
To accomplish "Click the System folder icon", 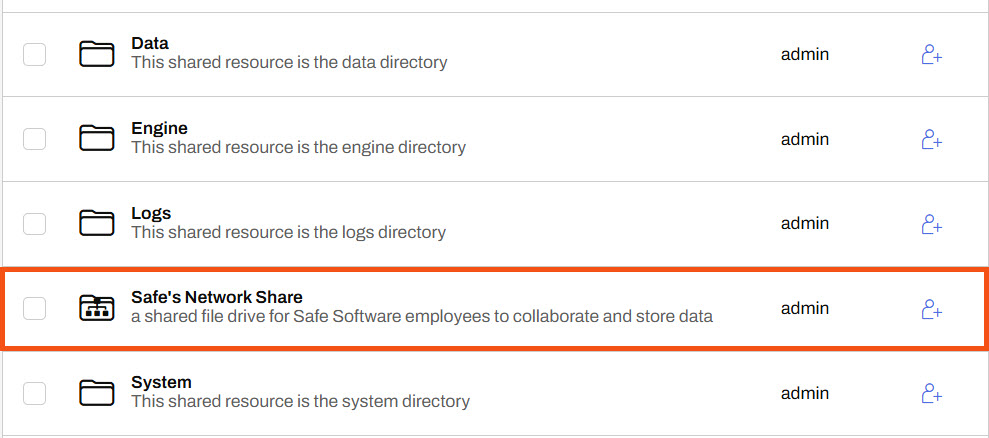I will (x=97, y=392).
